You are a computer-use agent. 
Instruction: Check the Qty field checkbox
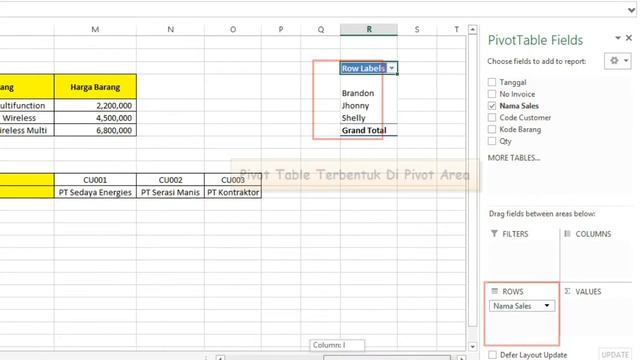click(x=492, y=141)
